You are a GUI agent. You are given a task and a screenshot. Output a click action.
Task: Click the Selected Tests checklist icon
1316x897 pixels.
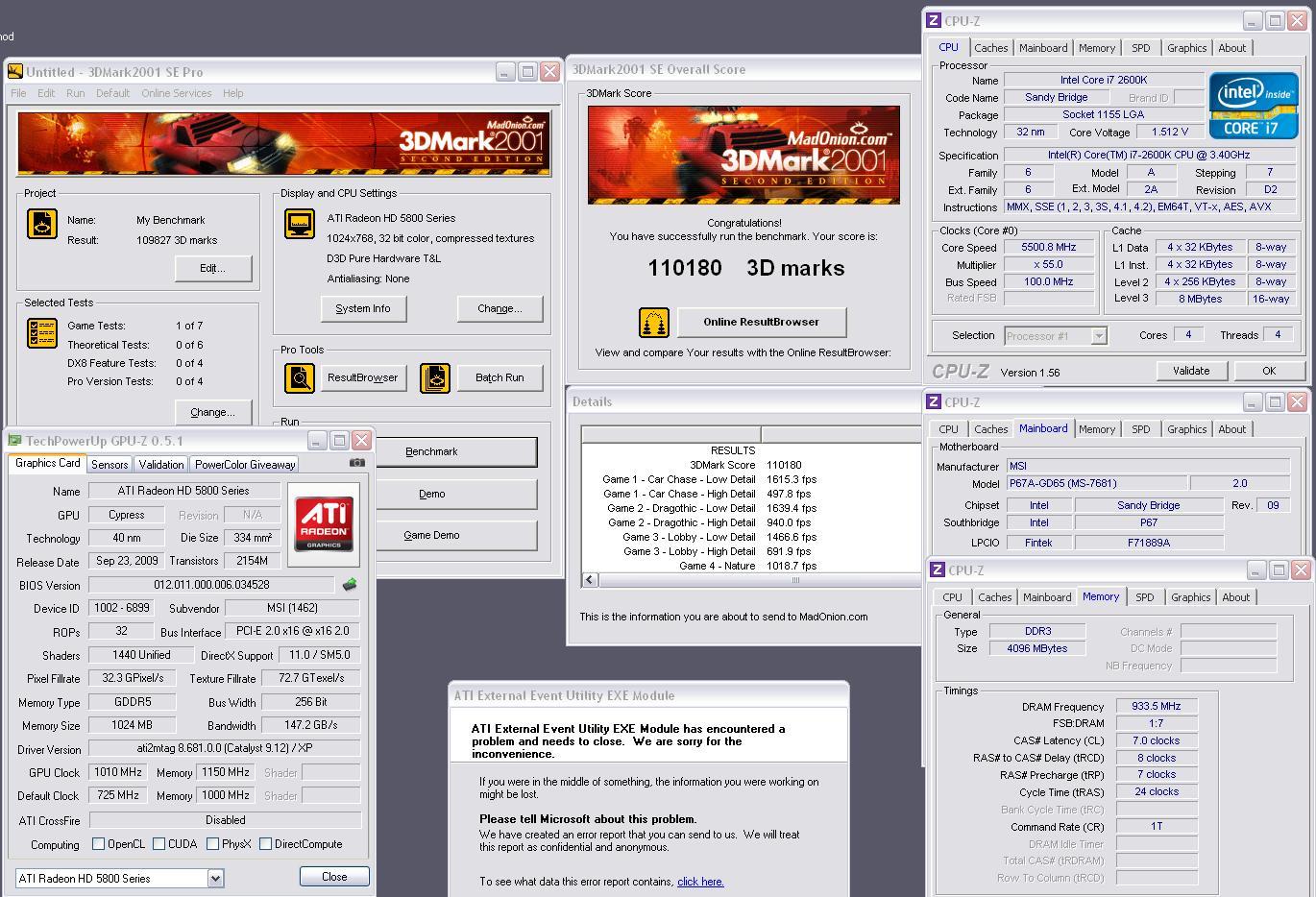point(42,332)
